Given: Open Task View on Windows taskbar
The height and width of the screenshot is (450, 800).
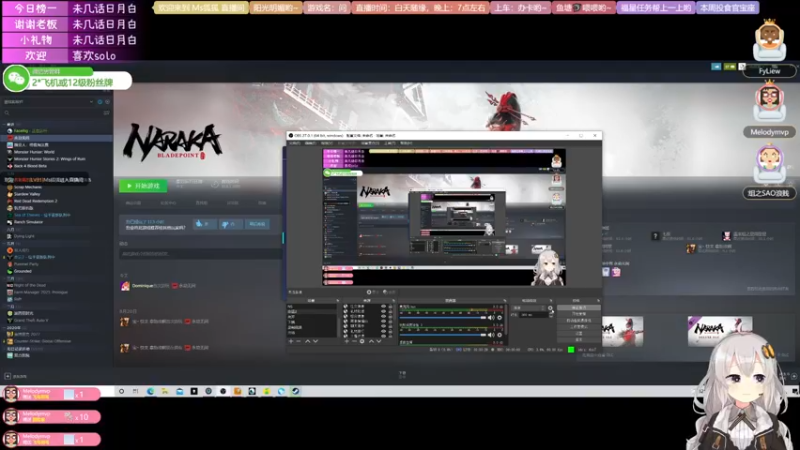Looking at the screenshot, I should (135, 391).
